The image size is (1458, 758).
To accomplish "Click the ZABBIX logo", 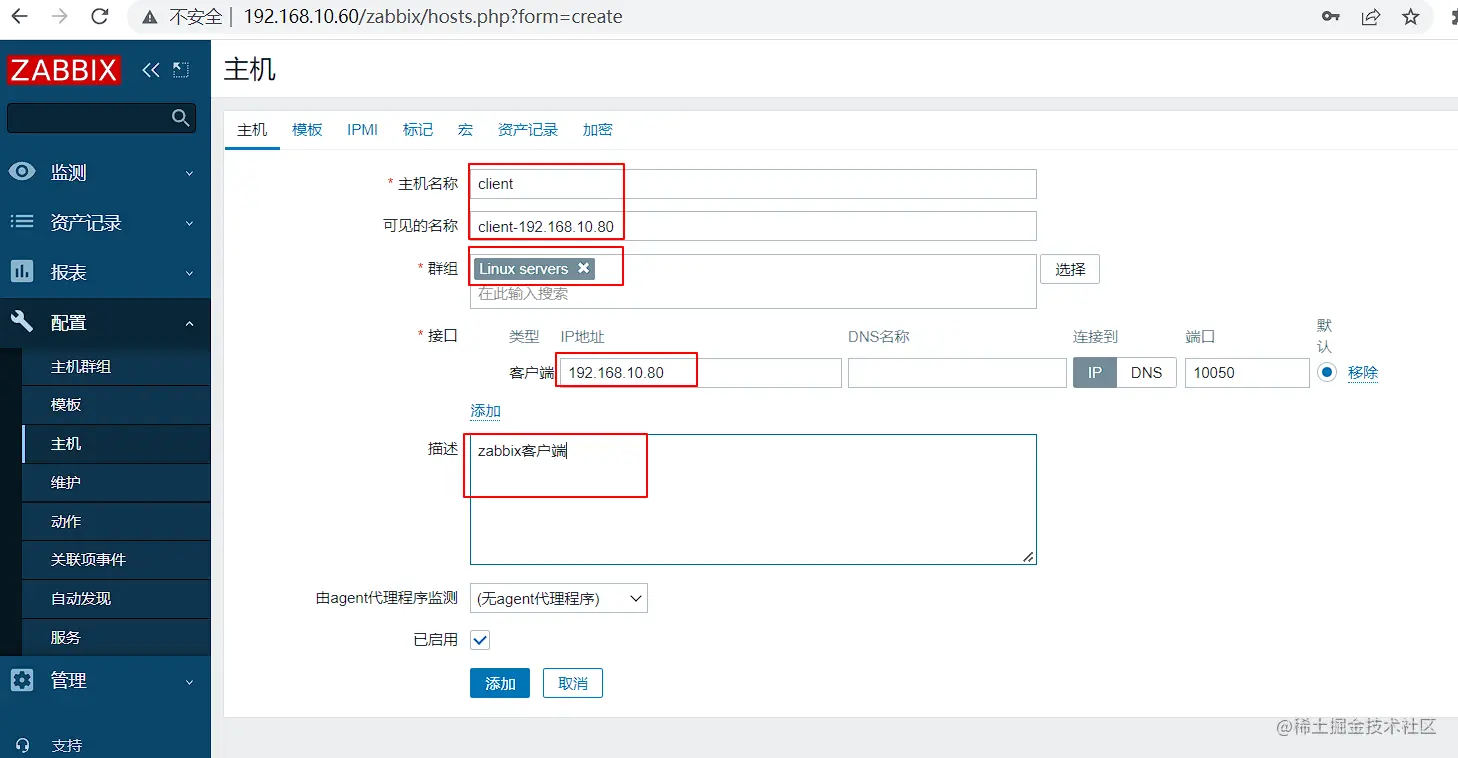I will tap(64, 70).
